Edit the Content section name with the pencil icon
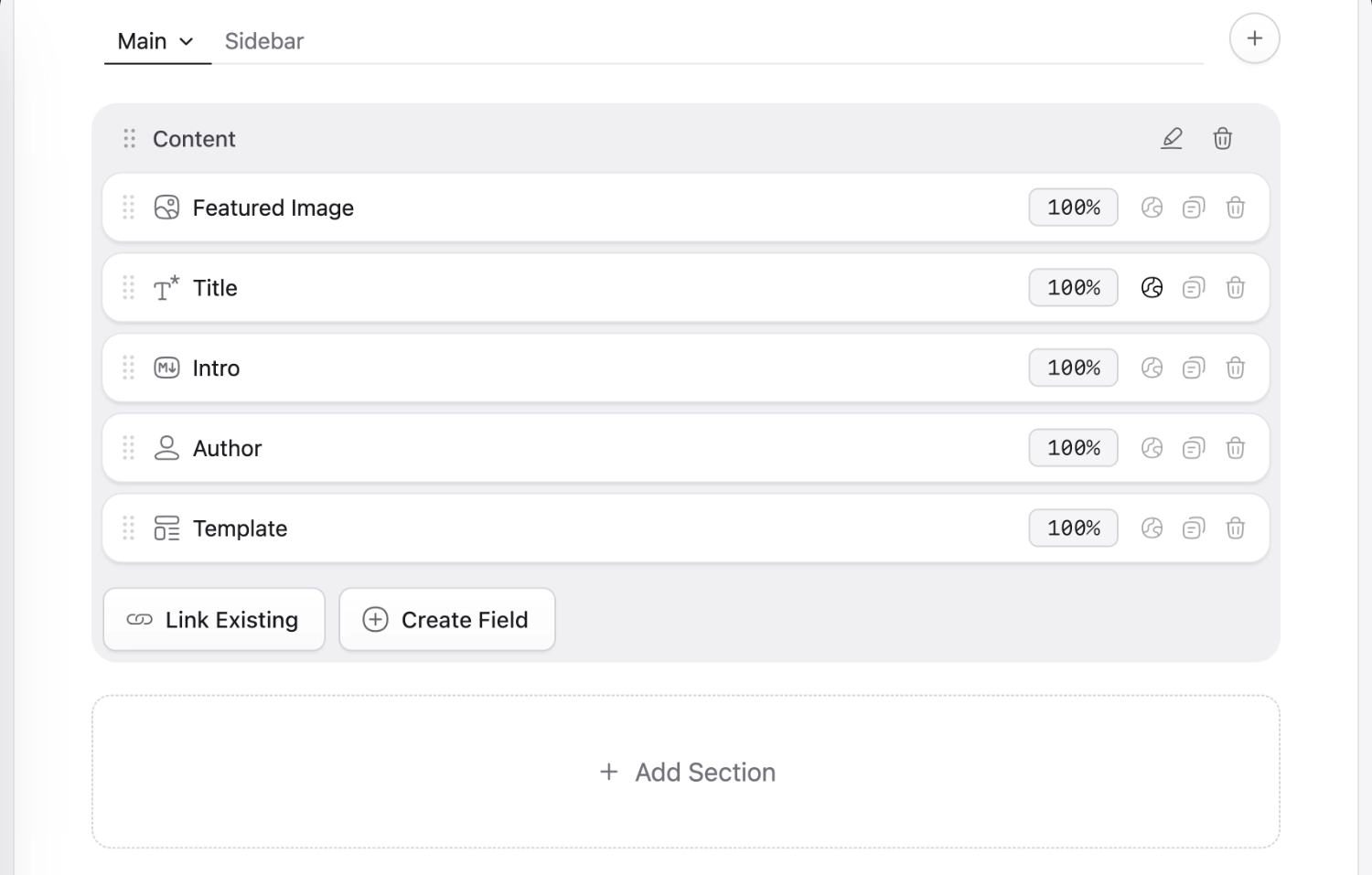This screenshot has height=875, width=1372. click(x=1172, y=138)
